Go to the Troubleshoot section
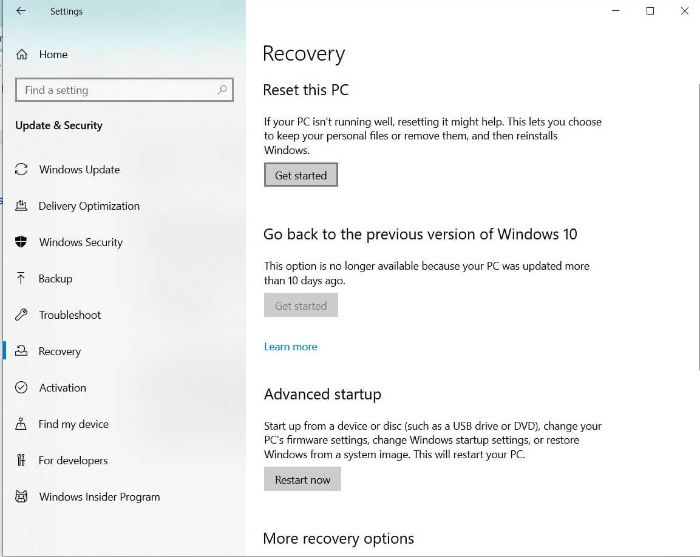 [70, 315]
